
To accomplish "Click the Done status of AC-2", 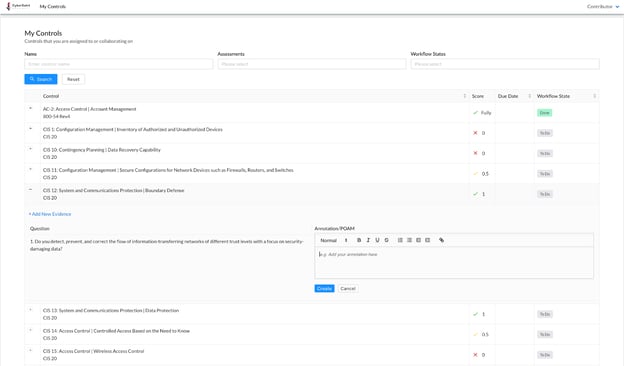I will coord(544,113).
